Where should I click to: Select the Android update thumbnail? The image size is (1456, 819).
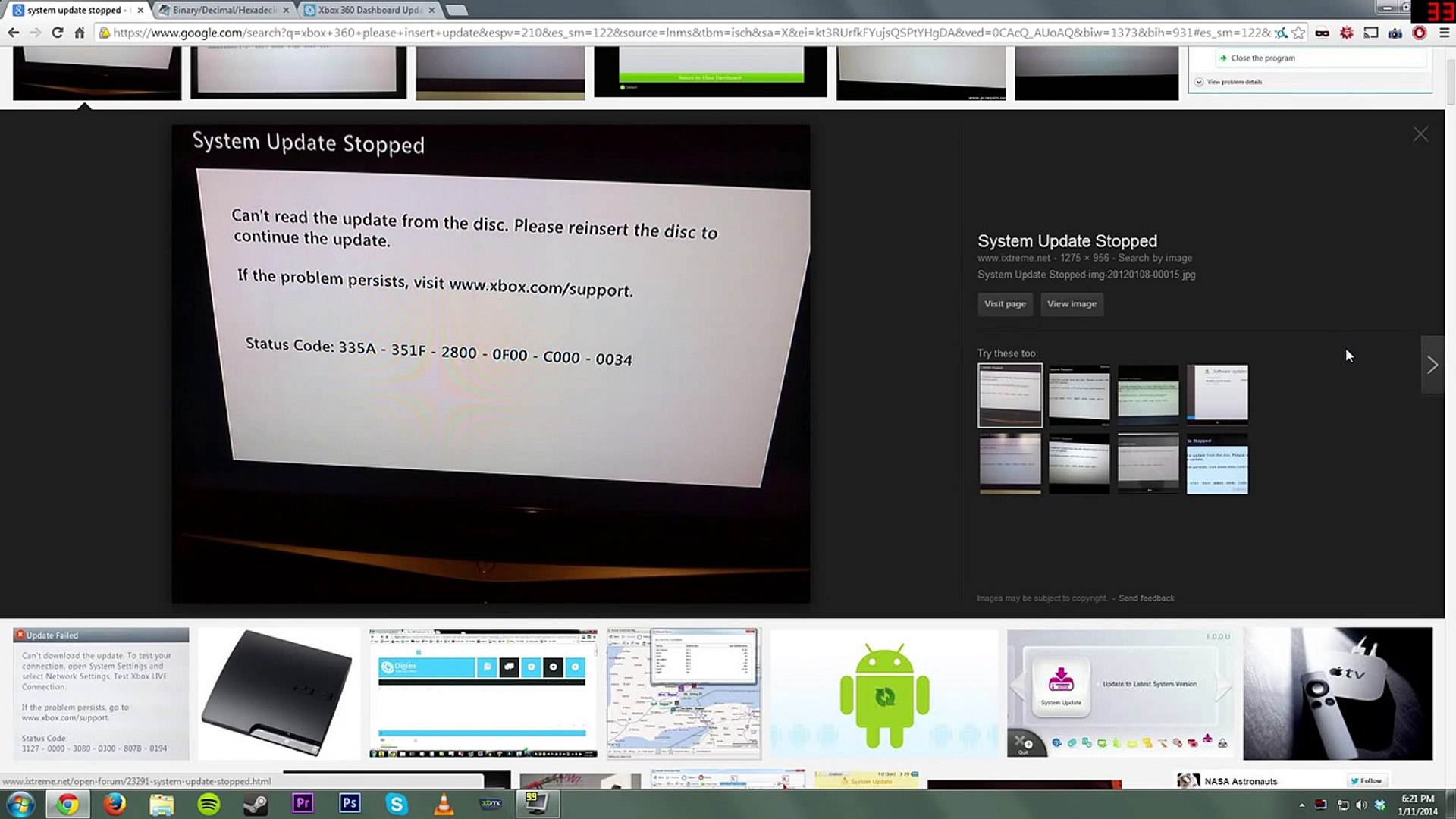[x=884, y=693]
